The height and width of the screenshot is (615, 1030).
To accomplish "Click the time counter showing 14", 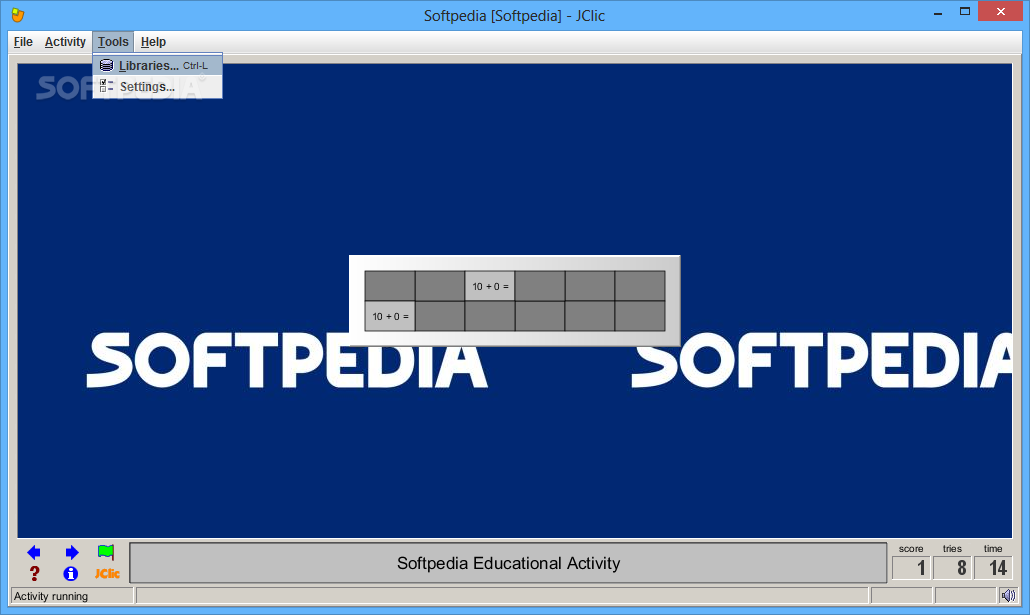I will [x=993, y=568].
